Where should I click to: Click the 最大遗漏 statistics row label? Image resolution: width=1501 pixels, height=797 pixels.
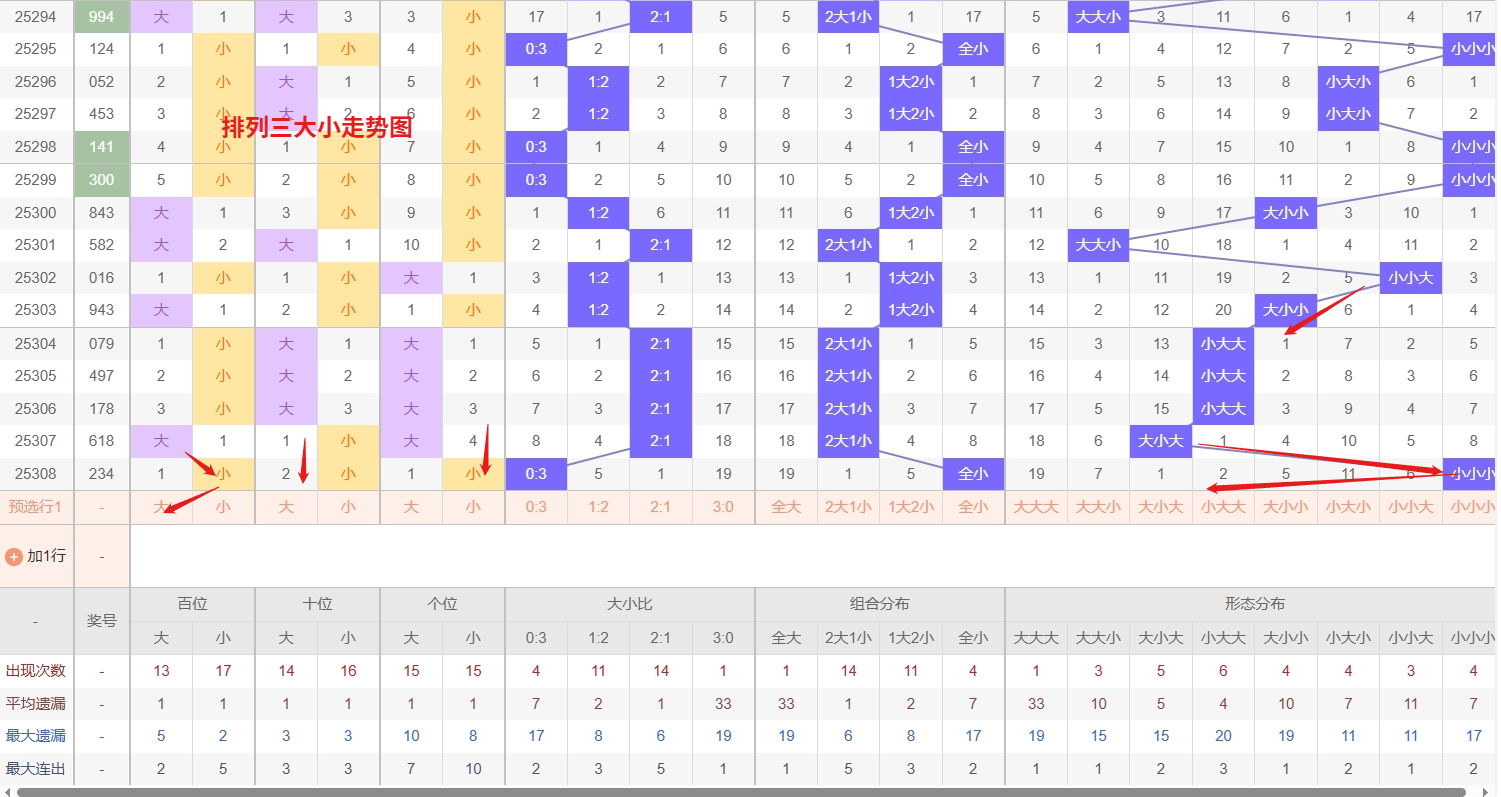pos(36,736)
